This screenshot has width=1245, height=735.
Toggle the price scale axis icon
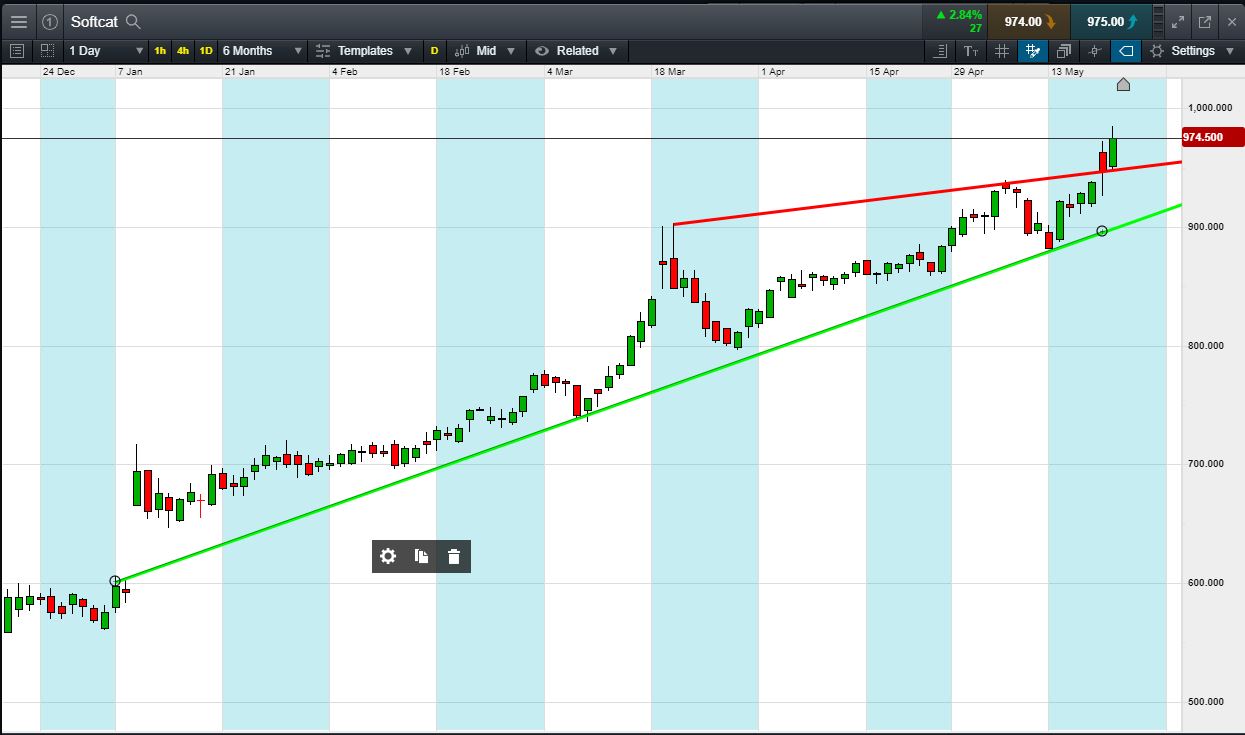pyautogui.click(x=939, y=50)
